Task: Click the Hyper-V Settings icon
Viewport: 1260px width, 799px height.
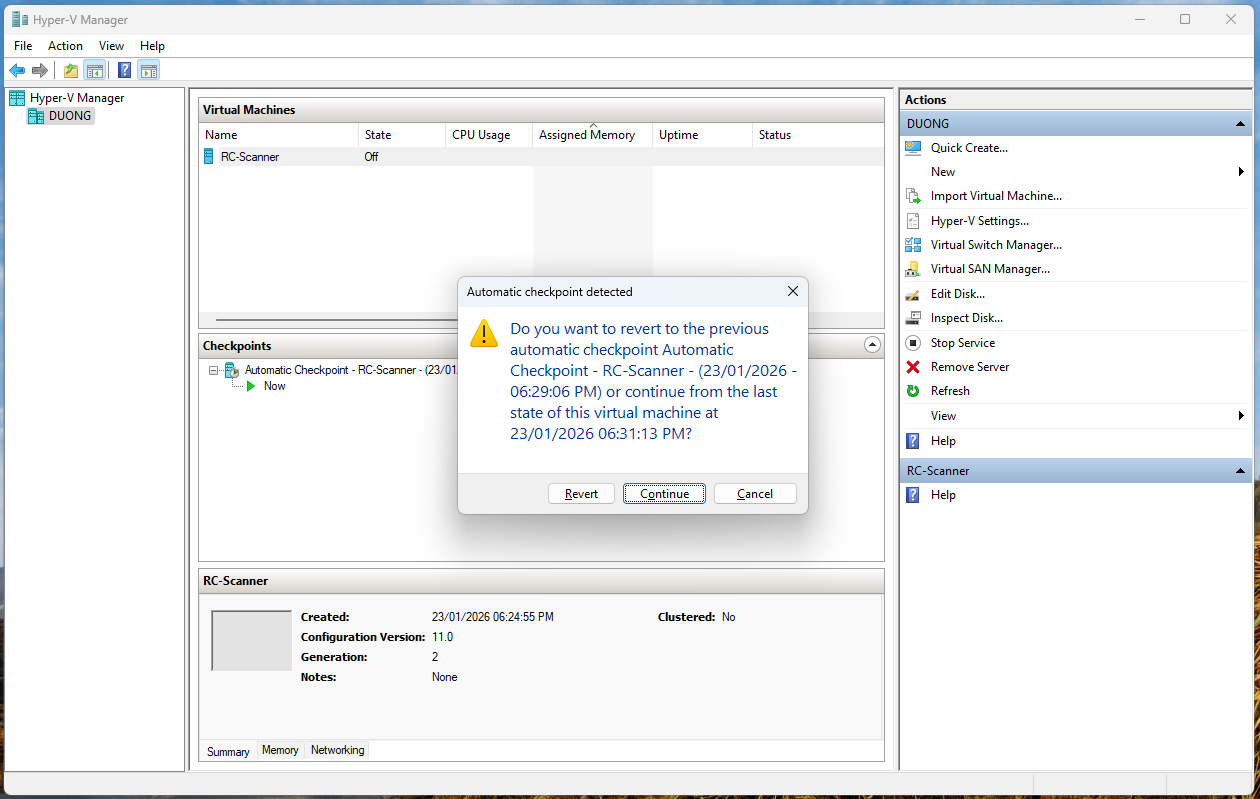Action: (x=913, y=221)
